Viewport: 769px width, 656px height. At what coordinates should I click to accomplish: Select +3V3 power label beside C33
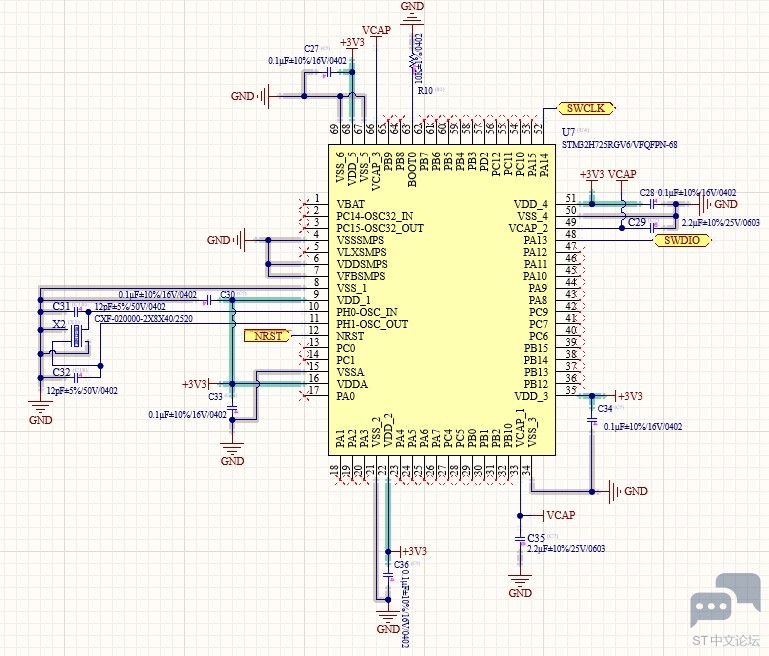point(194,384)
